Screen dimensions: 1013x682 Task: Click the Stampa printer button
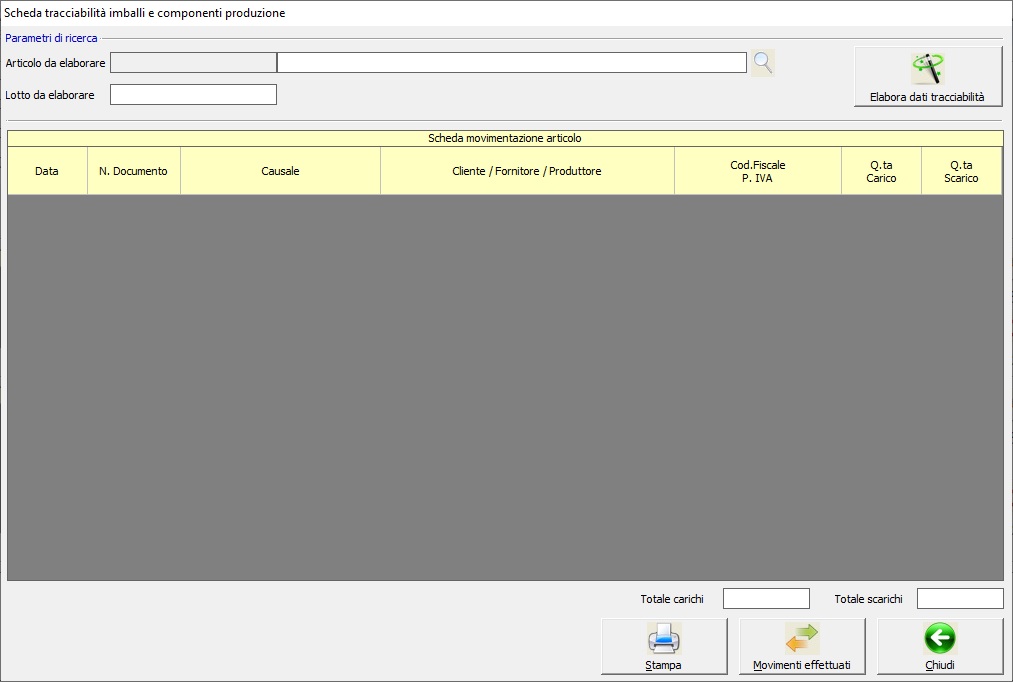coord(663,646)
